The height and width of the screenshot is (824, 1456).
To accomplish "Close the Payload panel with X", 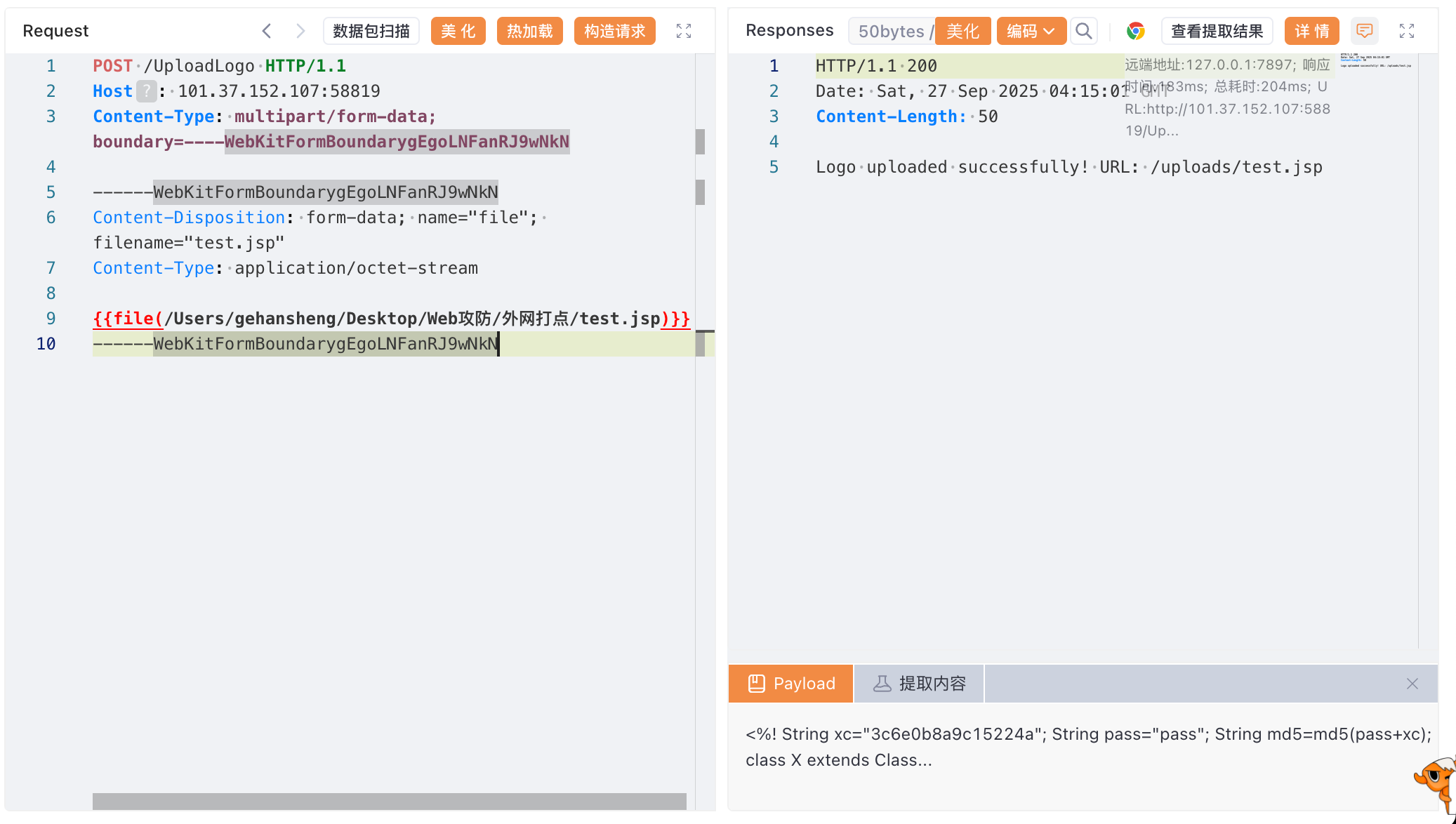I will pyautogui.click(x=1412, y=684).
